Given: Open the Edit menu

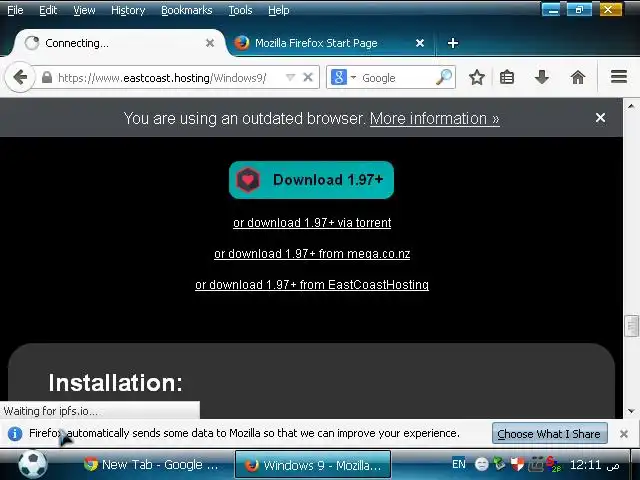Looking at the screenshot, I should tap(48, 10).
